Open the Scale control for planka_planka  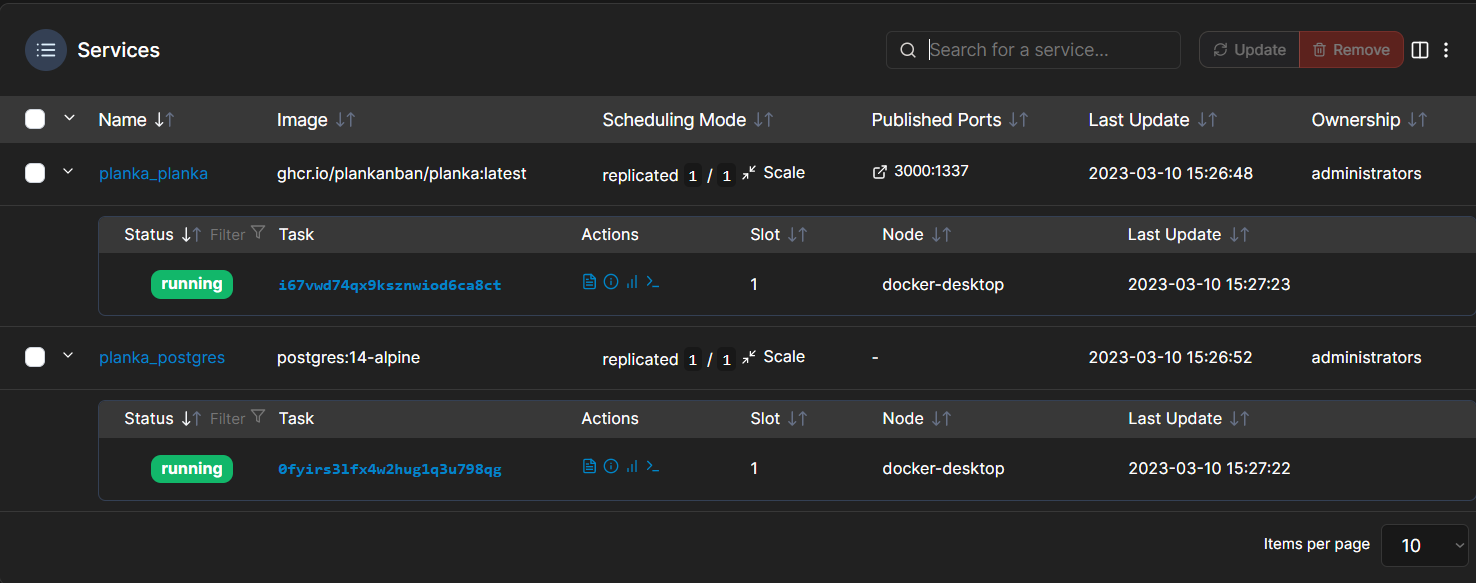(x=776, y=172)
